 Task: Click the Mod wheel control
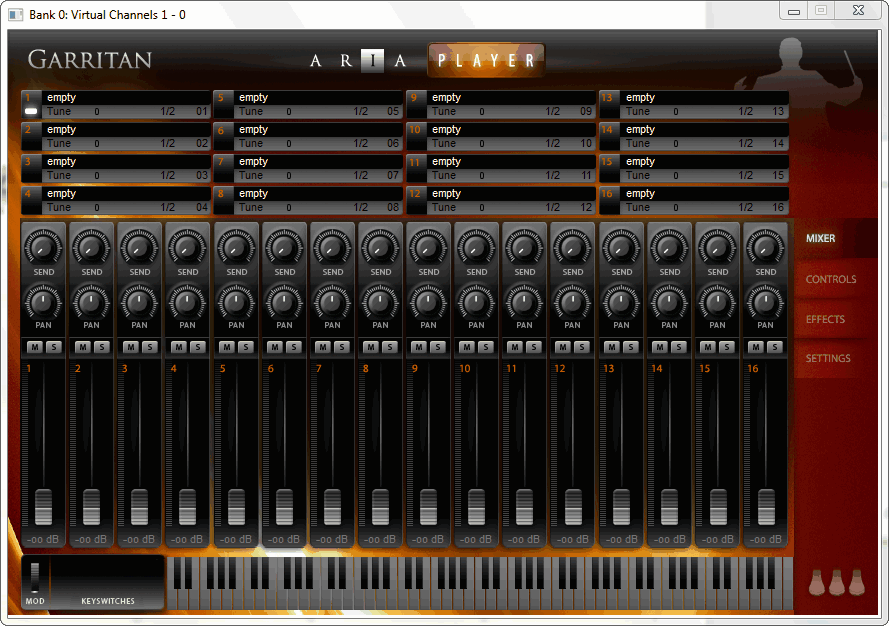click(35, 576)
